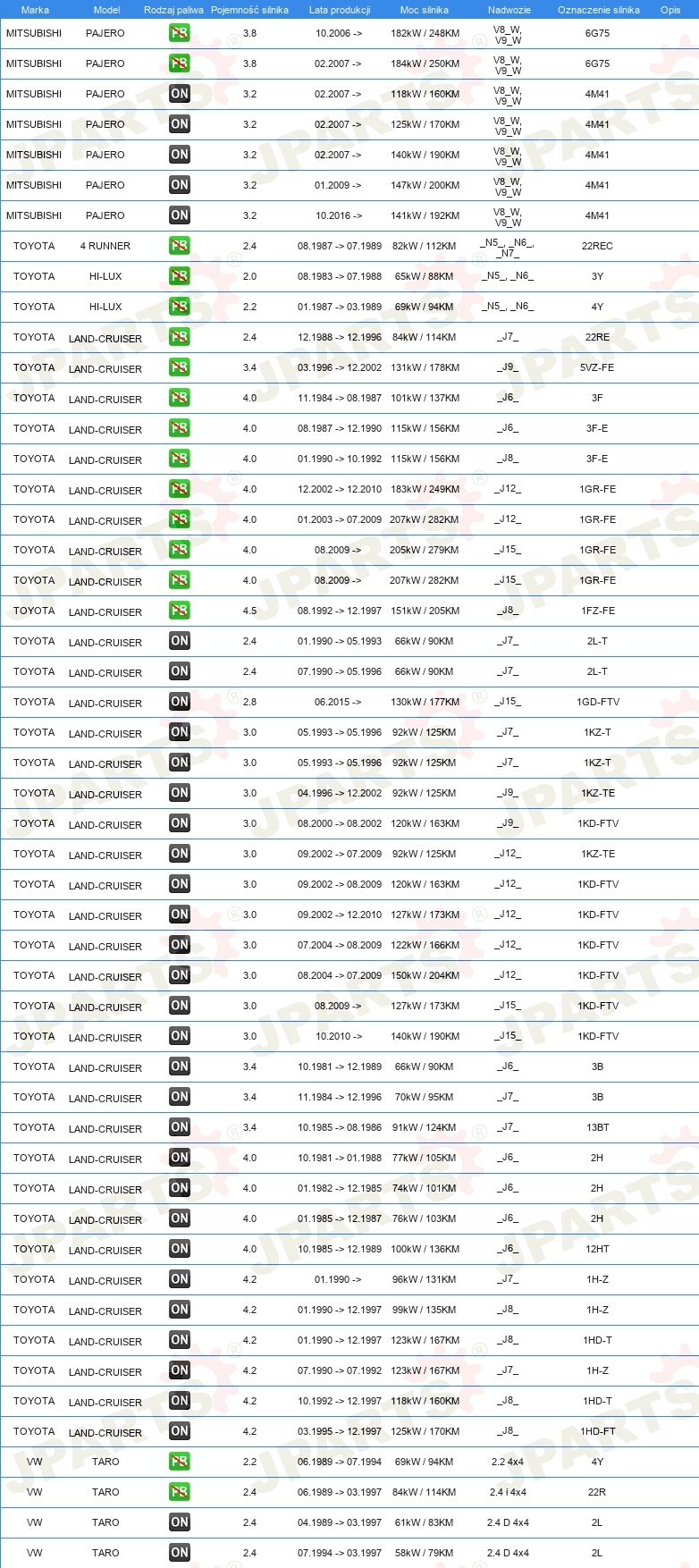Click the 99kW / 135KM power cell
The width and height of the screenshot is (699, 1568).
pyautogui.click(x=425, y=1310)
